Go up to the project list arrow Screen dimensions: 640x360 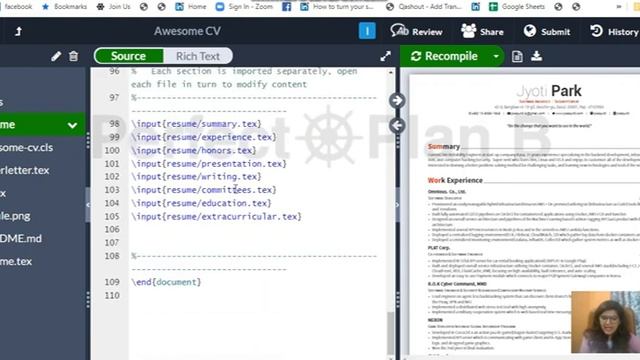[x=18, y=31]
